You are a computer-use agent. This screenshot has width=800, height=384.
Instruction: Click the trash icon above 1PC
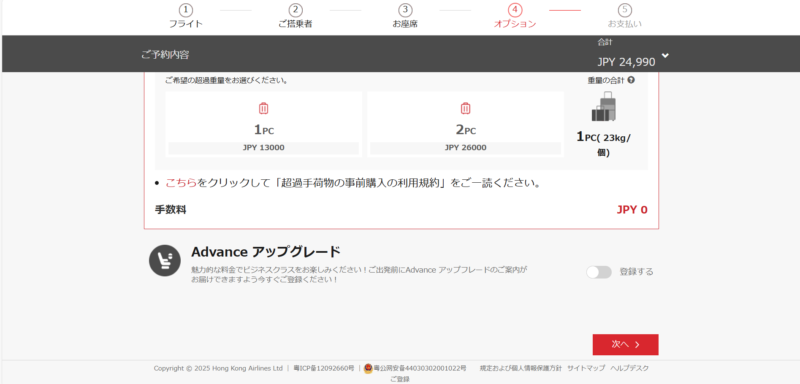click(x=263, y=108)
